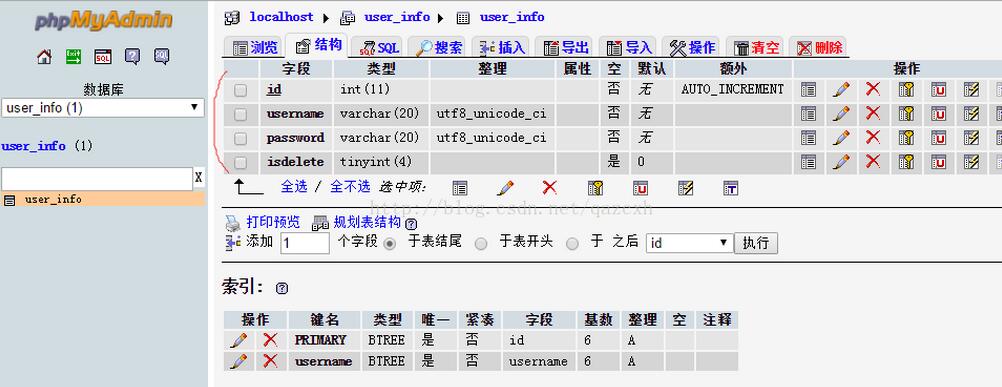The width and height of the screenshot is (1002, 387).
Task: Delete the password field with red X
Action: tap(873, 137)
